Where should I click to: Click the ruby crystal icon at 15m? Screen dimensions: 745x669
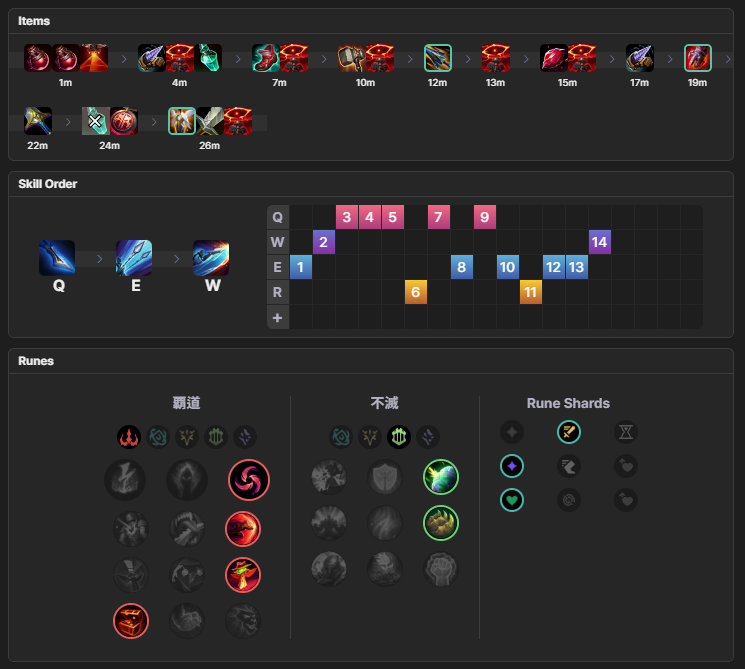554,58
